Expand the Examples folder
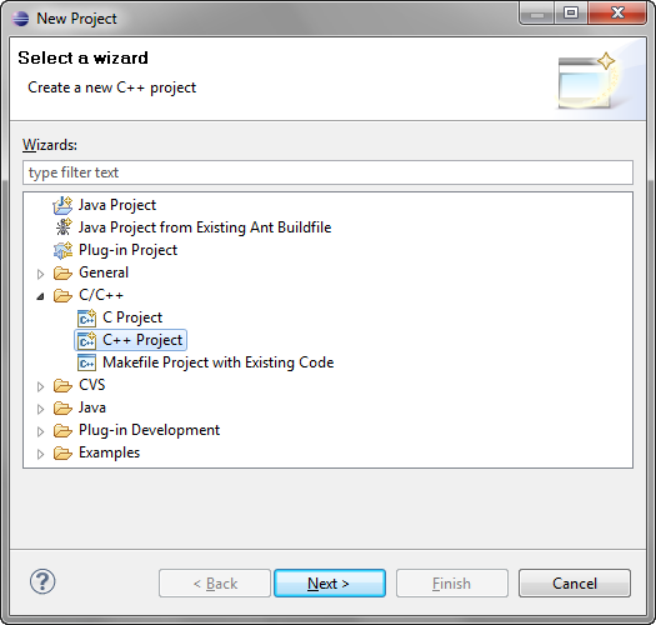Screen dimensions: 656x625 tap(41, 454)
